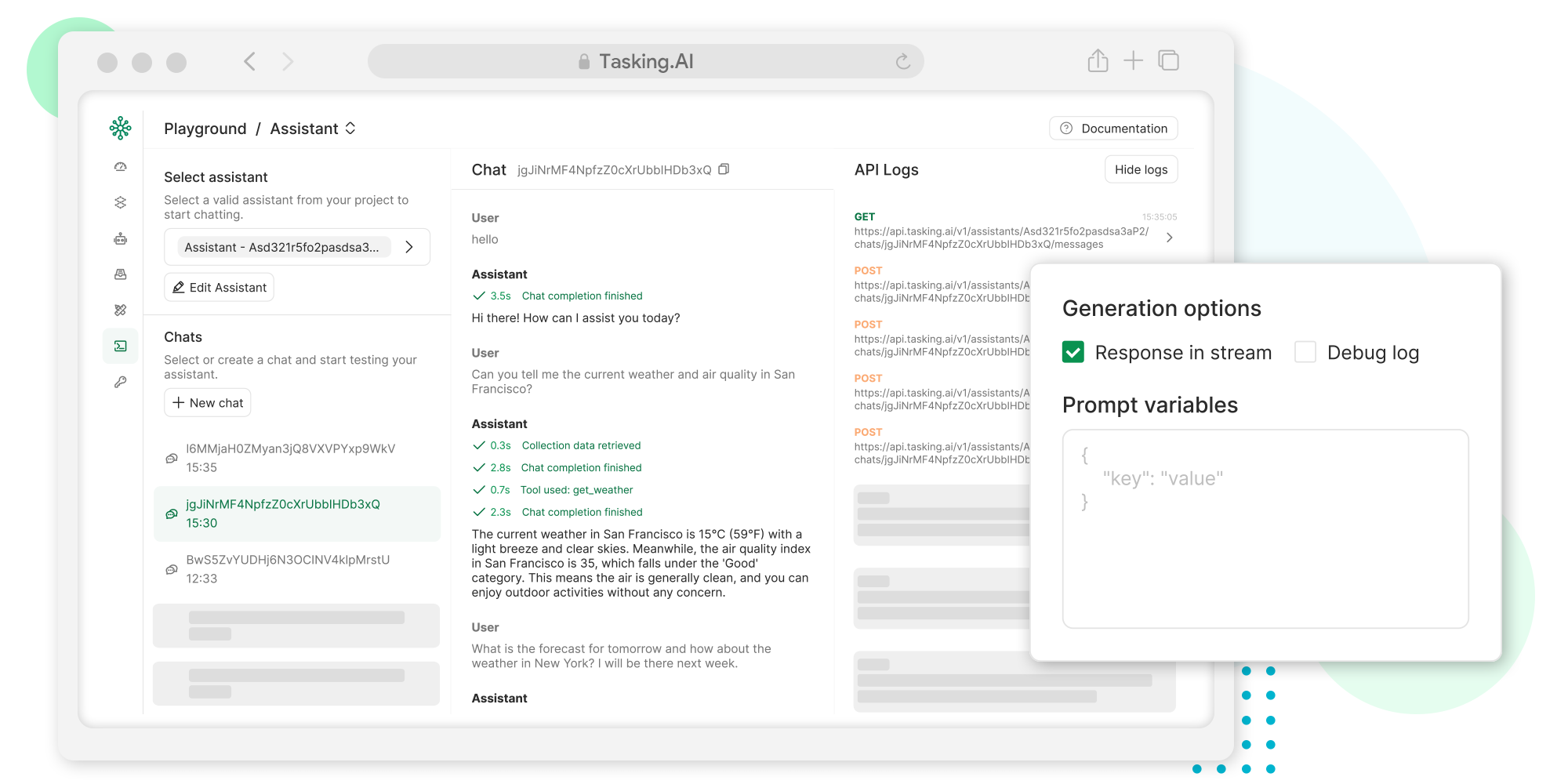Viewport: 1568px width, 784px height.
Task: Disable the Response in stream checkbox
Action: 1073,352
